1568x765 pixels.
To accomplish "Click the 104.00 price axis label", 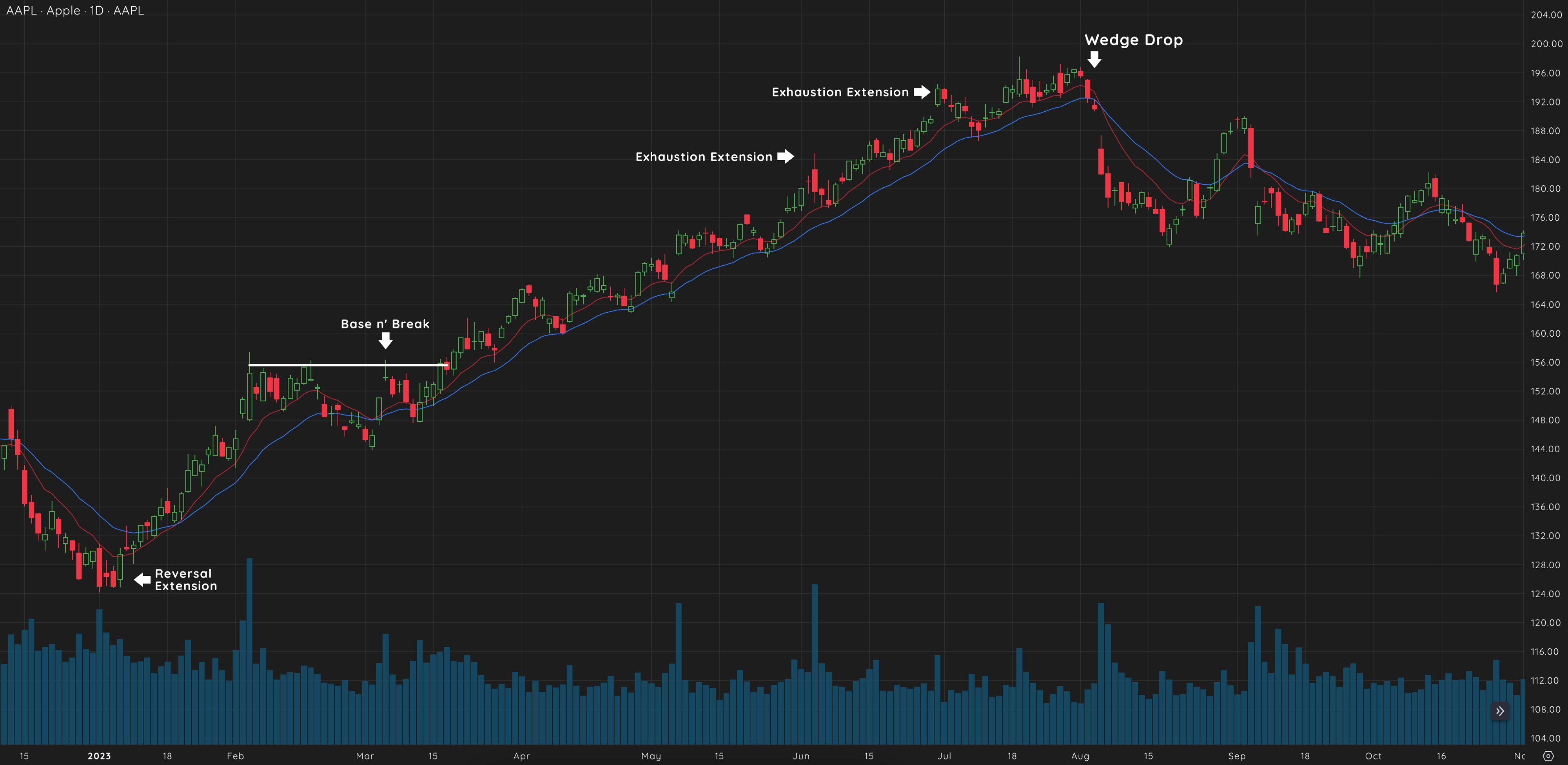I will click(1546, 738).
